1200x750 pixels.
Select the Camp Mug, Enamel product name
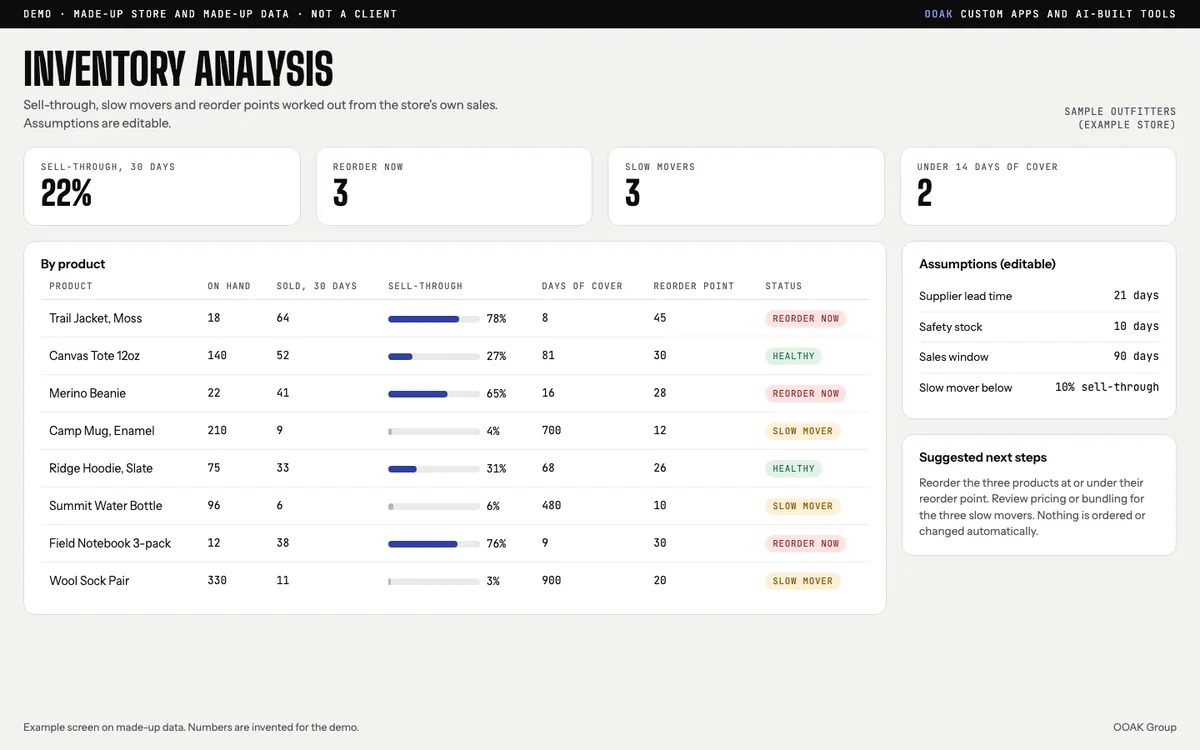[102, 431]
